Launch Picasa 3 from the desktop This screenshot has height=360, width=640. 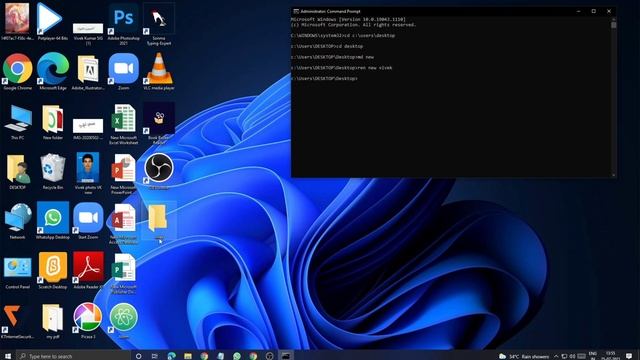88,321
